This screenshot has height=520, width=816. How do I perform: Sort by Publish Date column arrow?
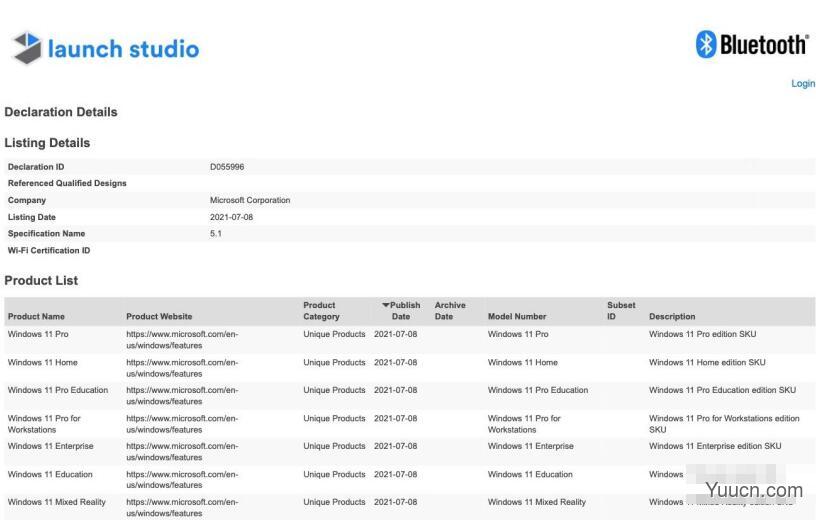pyautogui.click(x=386, y=305)
